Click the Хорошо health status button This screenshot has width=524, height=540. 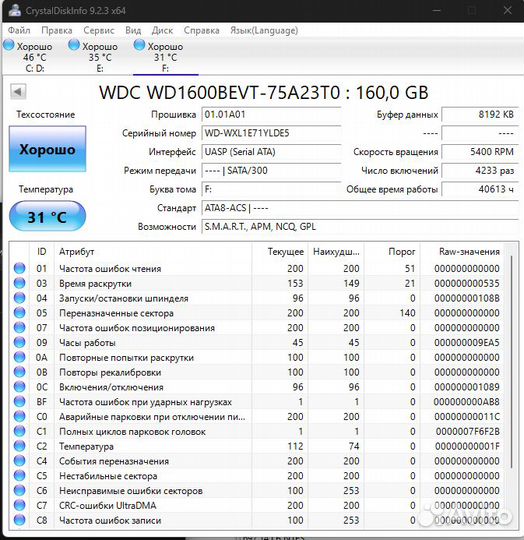(x=48, y=149)
